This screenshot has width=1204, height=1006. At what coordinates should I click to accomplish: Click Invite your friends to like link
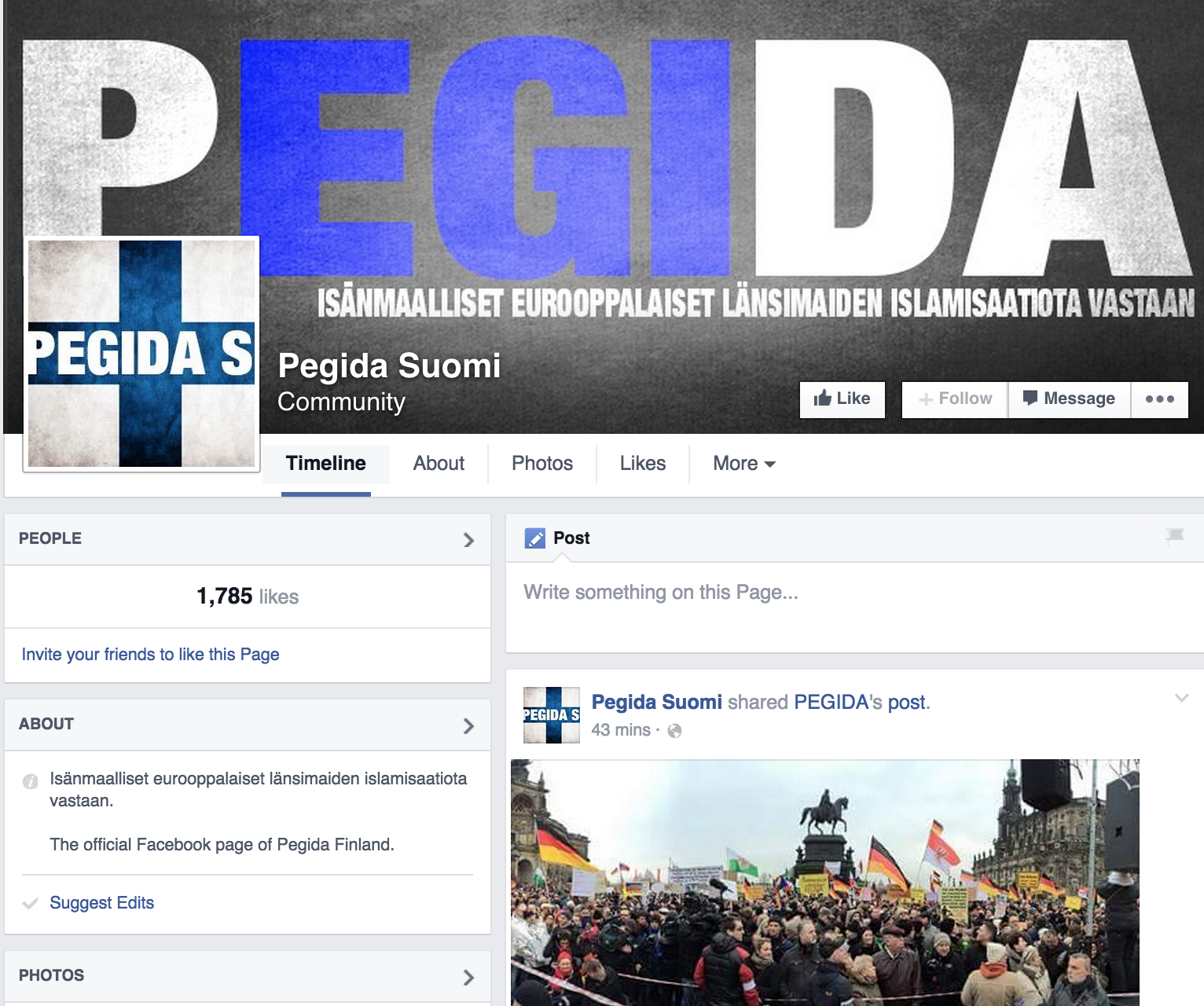pos(150,655)
